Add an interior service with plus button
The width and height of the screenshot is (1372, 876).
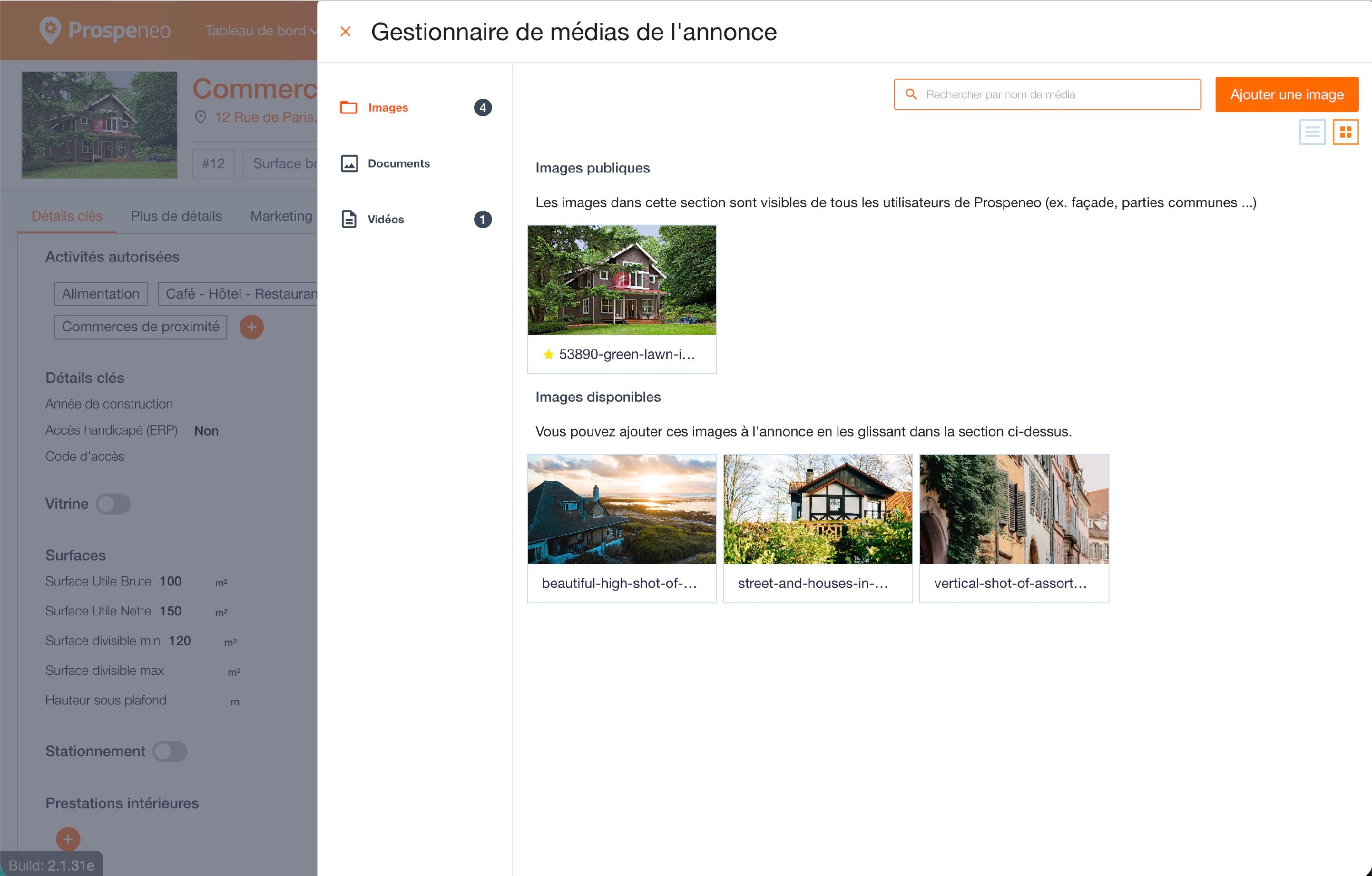pos(69,839)
